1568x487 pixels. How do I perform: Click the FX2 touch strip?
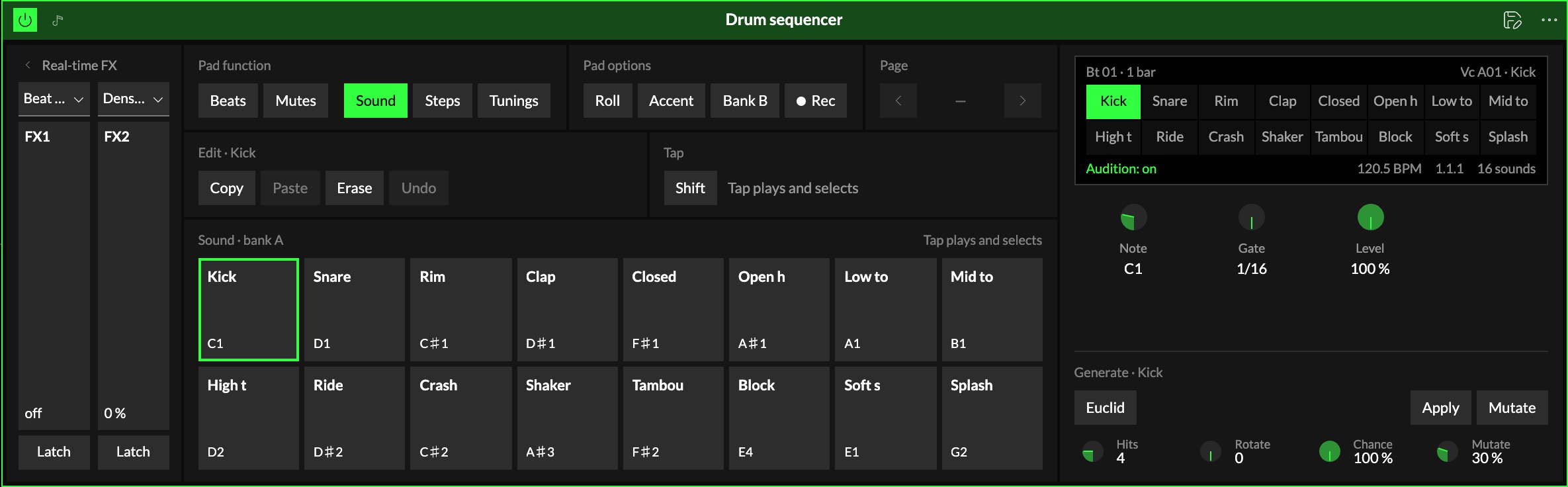pos(133,275)
